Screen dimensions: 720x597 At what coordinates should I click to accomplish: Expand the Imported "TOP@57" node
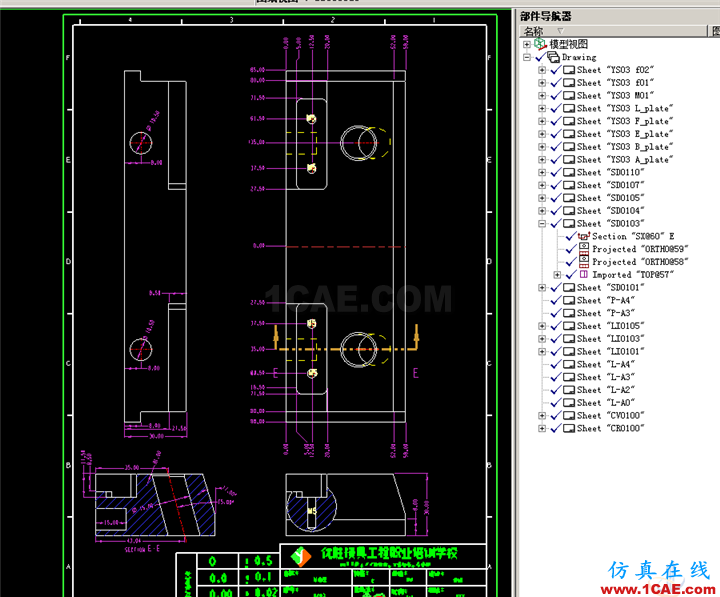(557, 275)
